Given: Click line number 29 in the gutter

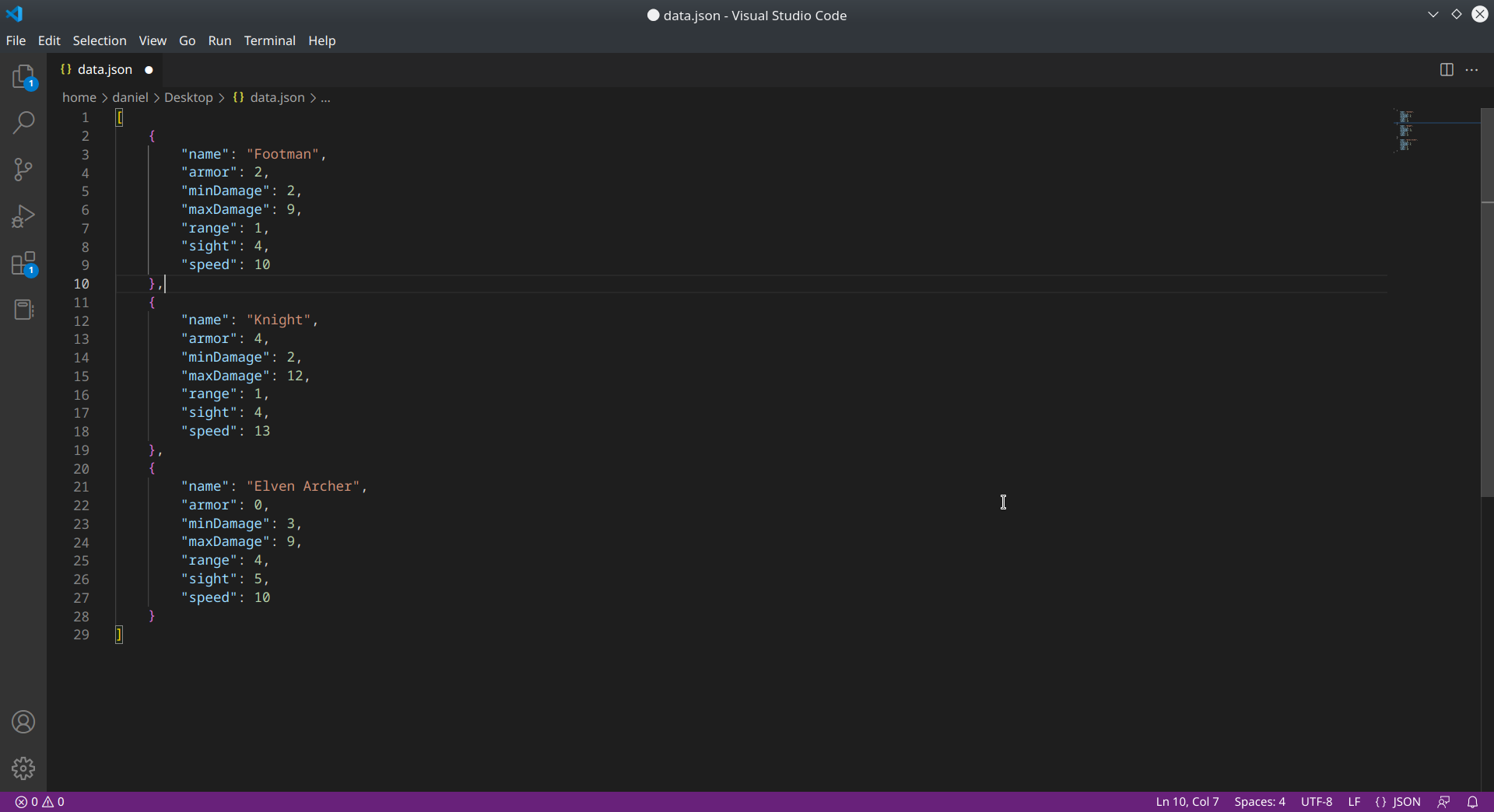Looking at the screenshot, I should pos(82,635).
